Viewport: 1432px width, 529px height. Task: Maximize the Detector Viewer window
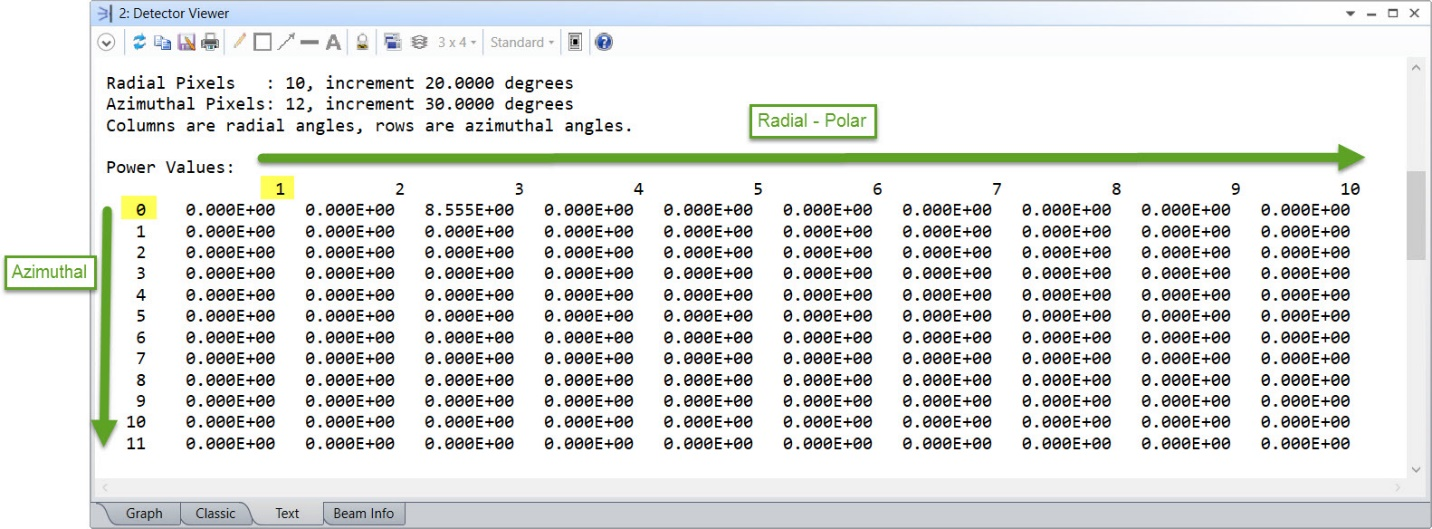coord(1394,13)
